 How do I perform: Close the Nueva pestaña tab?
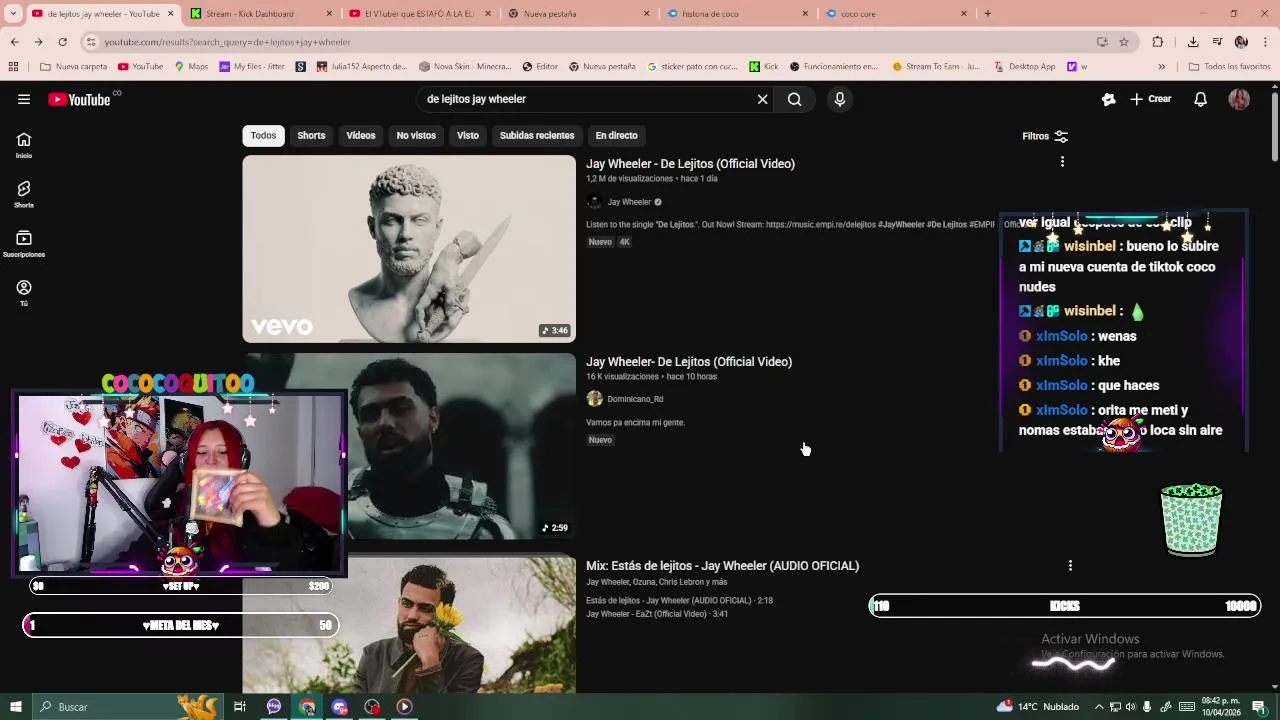pos(646,14)
